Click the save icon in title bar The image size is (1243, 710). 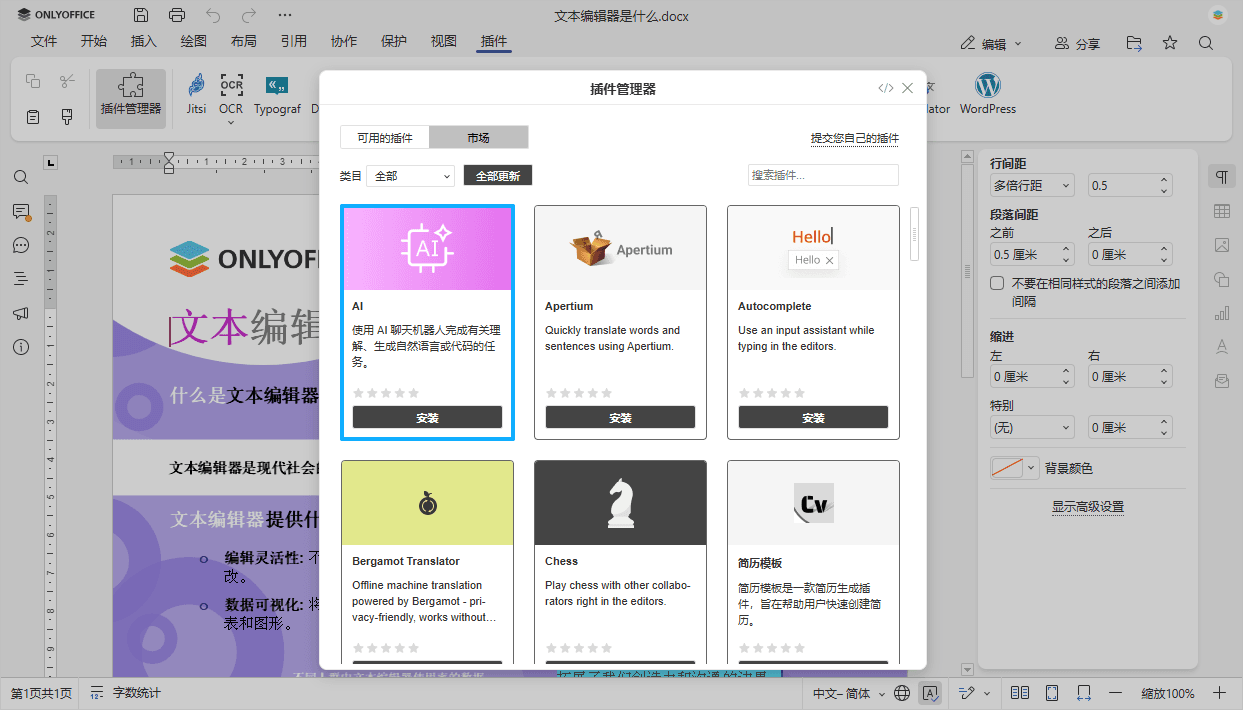(x=141, y=15)
